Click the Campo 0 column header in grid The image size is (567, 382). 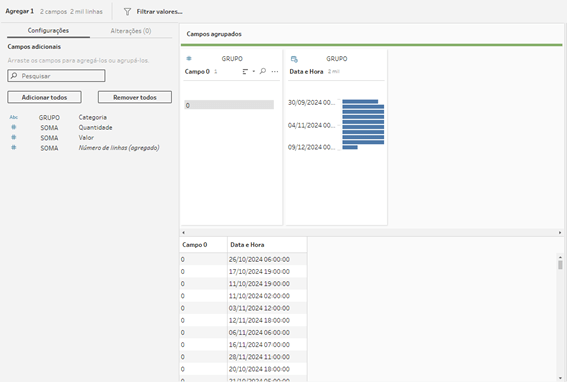(203, 245)
